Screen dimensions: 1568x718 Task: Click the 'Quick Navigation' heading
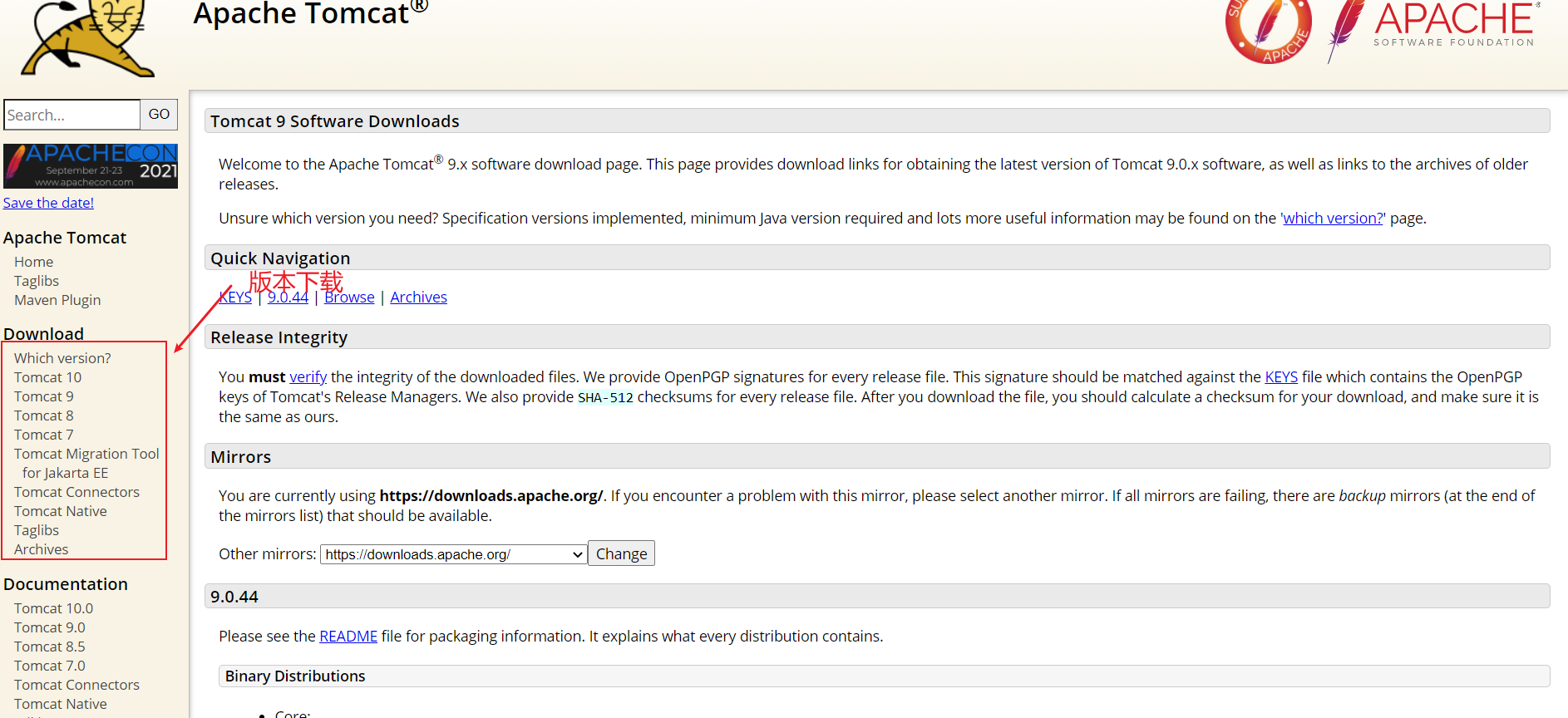(x=280, y=258)
